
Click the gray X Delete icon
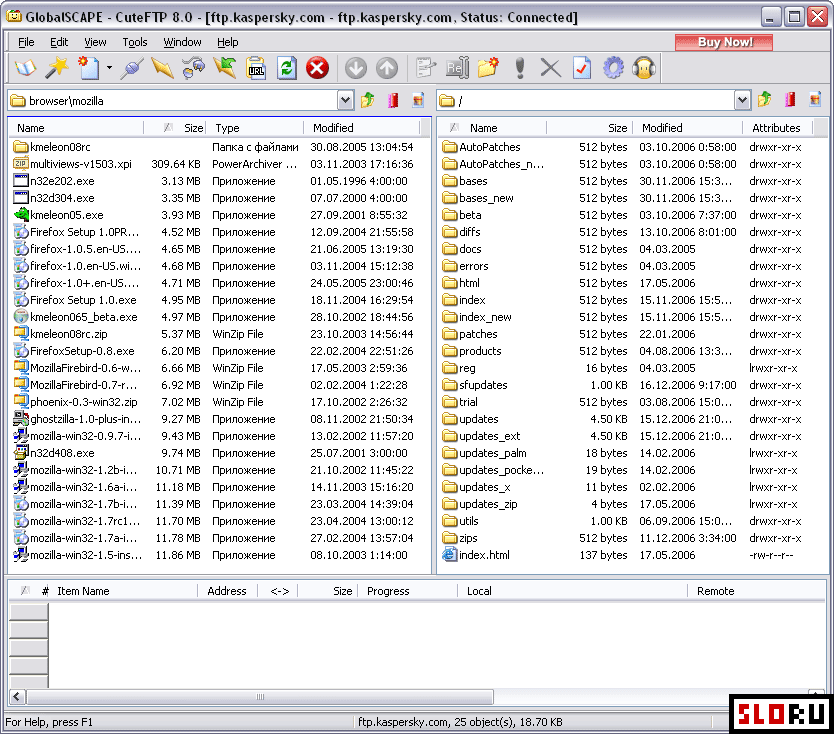click(551, 68)
